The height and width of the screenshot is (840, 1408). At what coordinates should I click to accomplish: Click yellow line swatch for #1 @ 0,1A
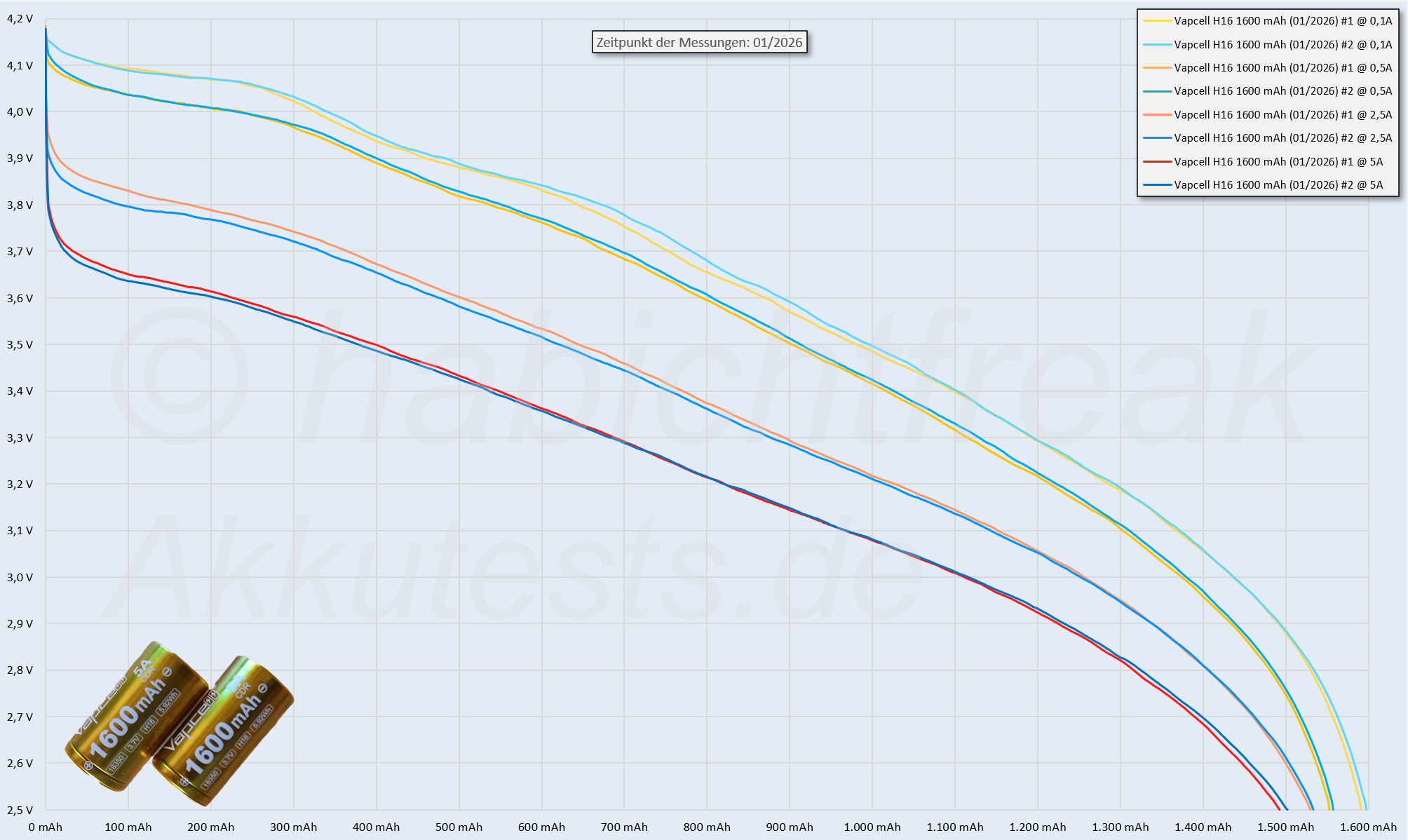(x=1157, y=21)
